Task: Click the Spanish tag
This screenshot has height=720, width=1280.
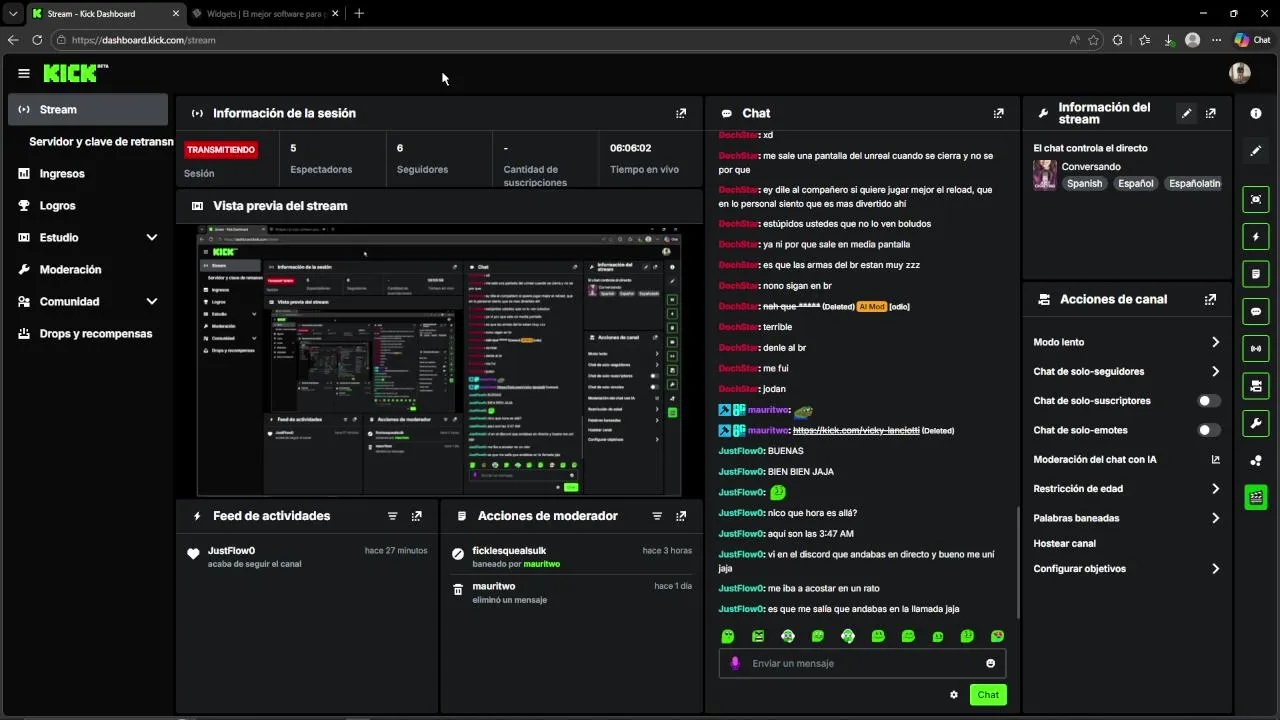Action: point(1084,184)
